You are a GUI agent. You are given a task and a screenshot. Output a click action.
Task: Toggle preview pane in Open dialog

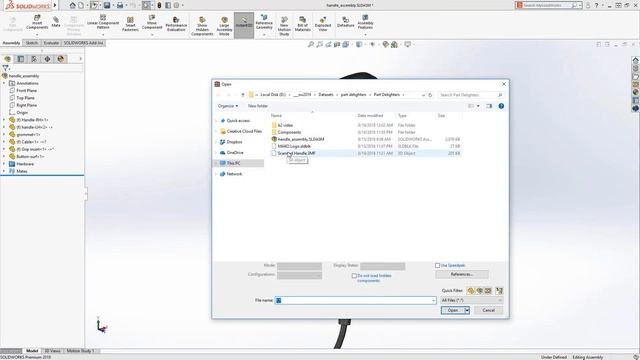point(489,106)
